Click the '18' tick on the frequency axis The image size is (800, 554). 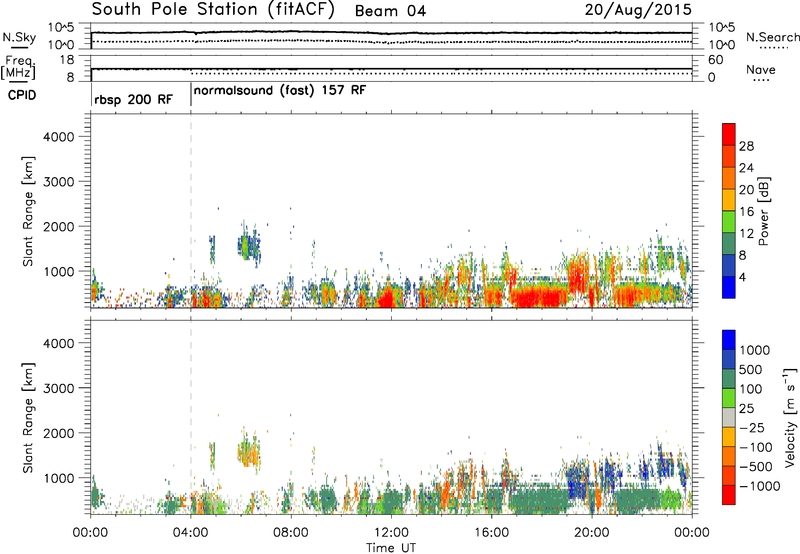(x=68, y=60)
